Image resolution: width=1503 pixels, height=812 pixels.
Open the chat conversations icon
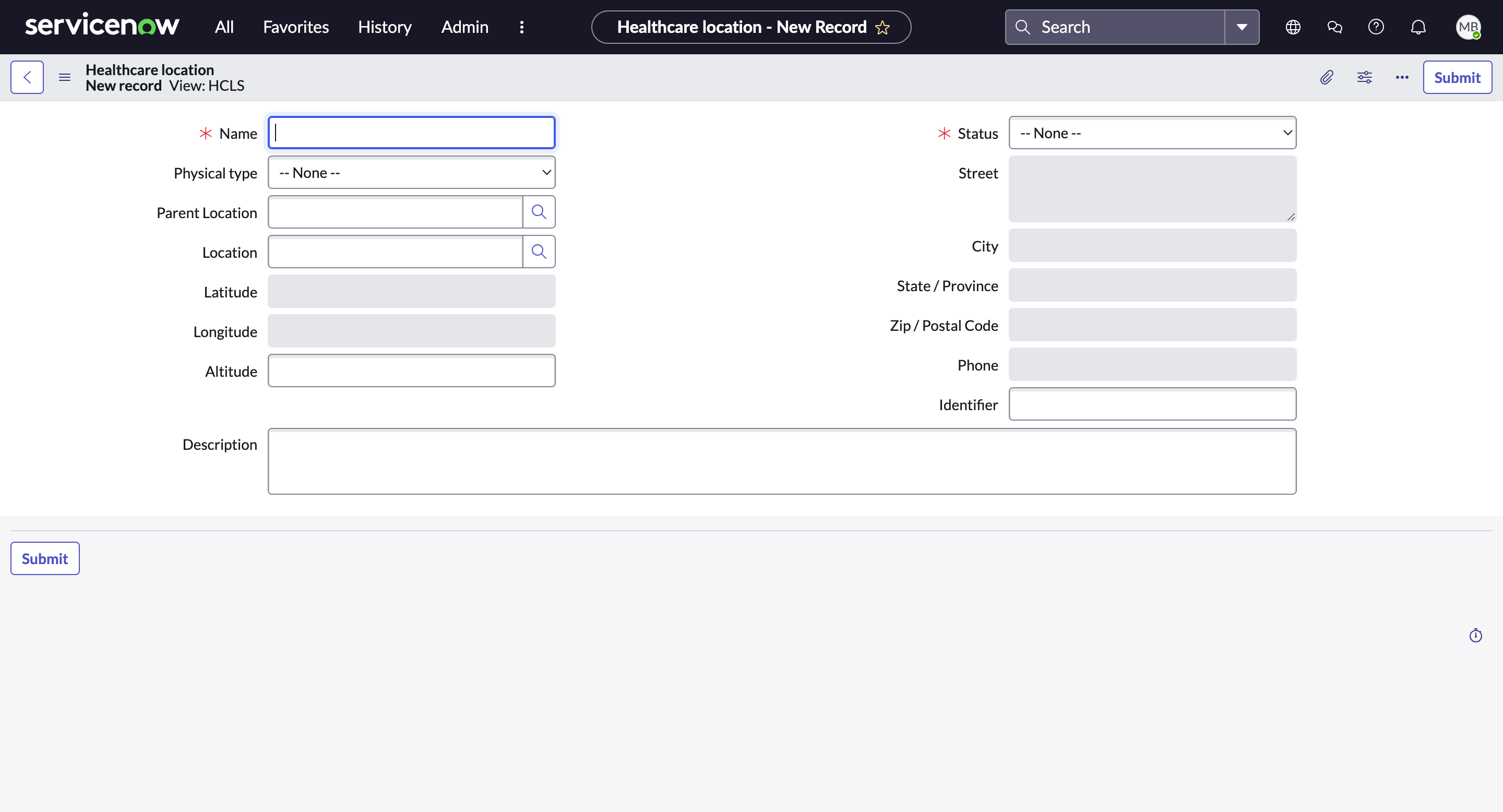tap(1334, 27)
